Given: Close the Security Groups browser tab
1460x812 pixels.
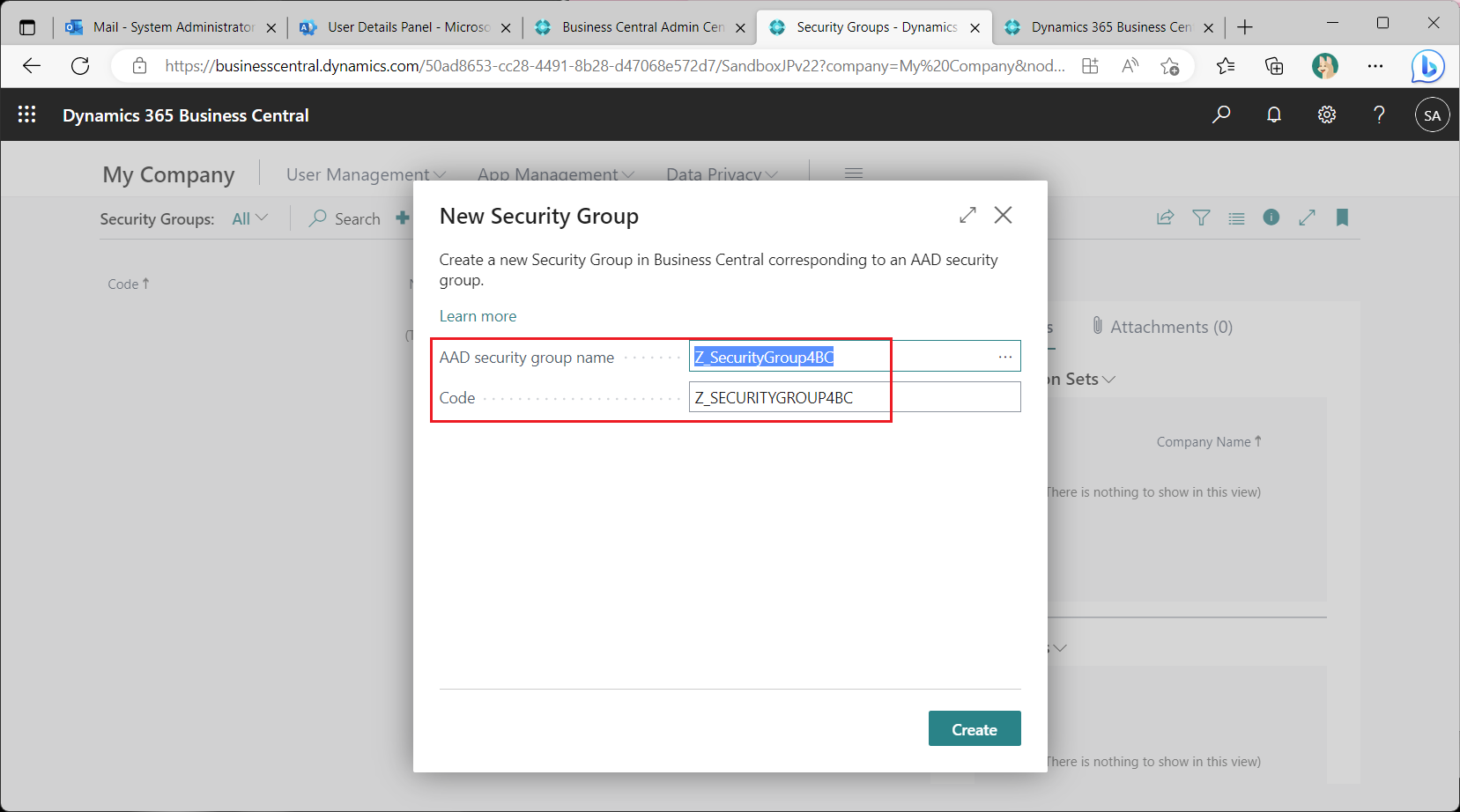Looking at the screenshot, I should pos(975,28).
